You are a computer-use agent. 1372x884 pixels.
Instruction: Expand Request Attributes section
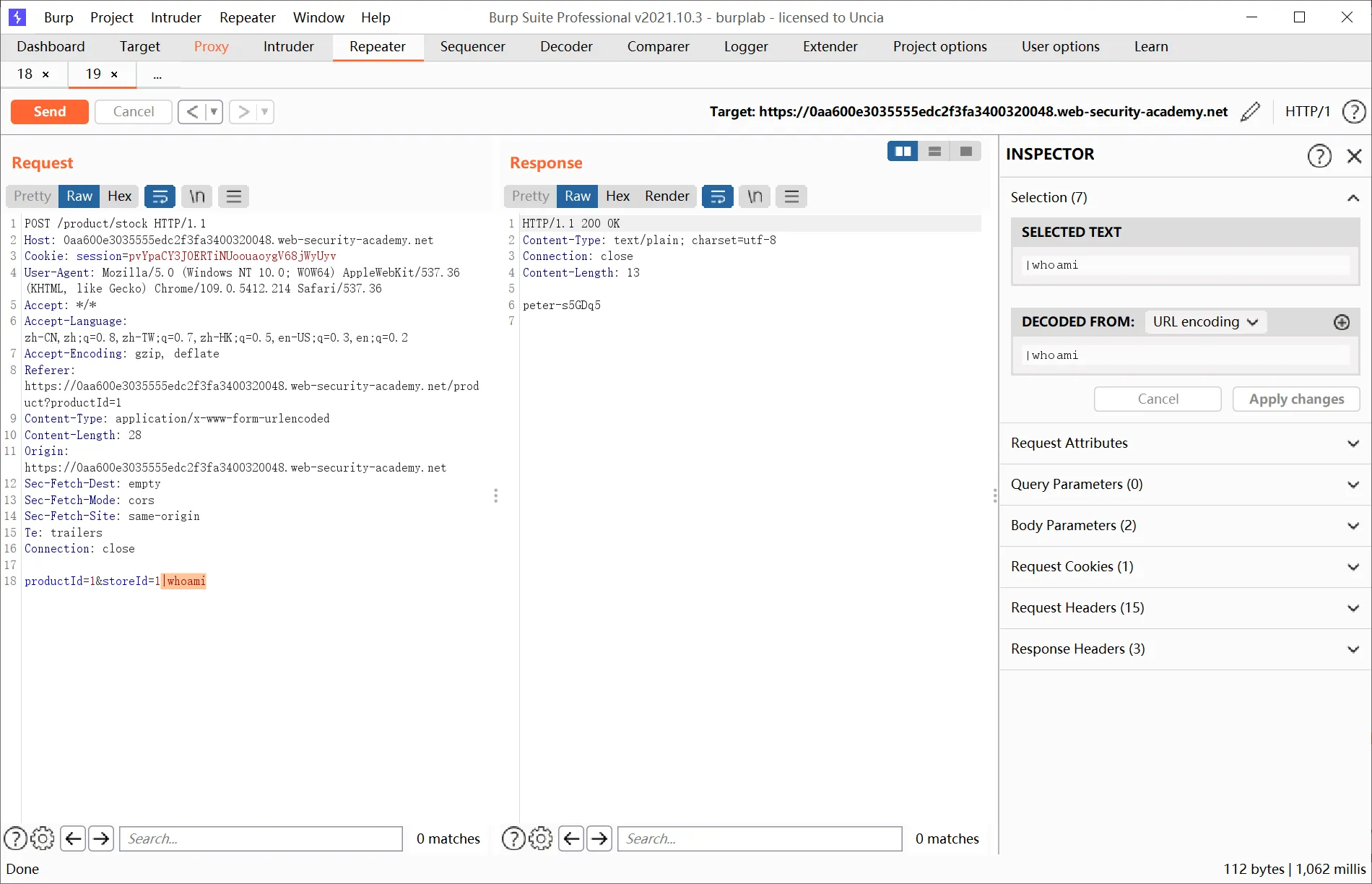point(1186,443)
